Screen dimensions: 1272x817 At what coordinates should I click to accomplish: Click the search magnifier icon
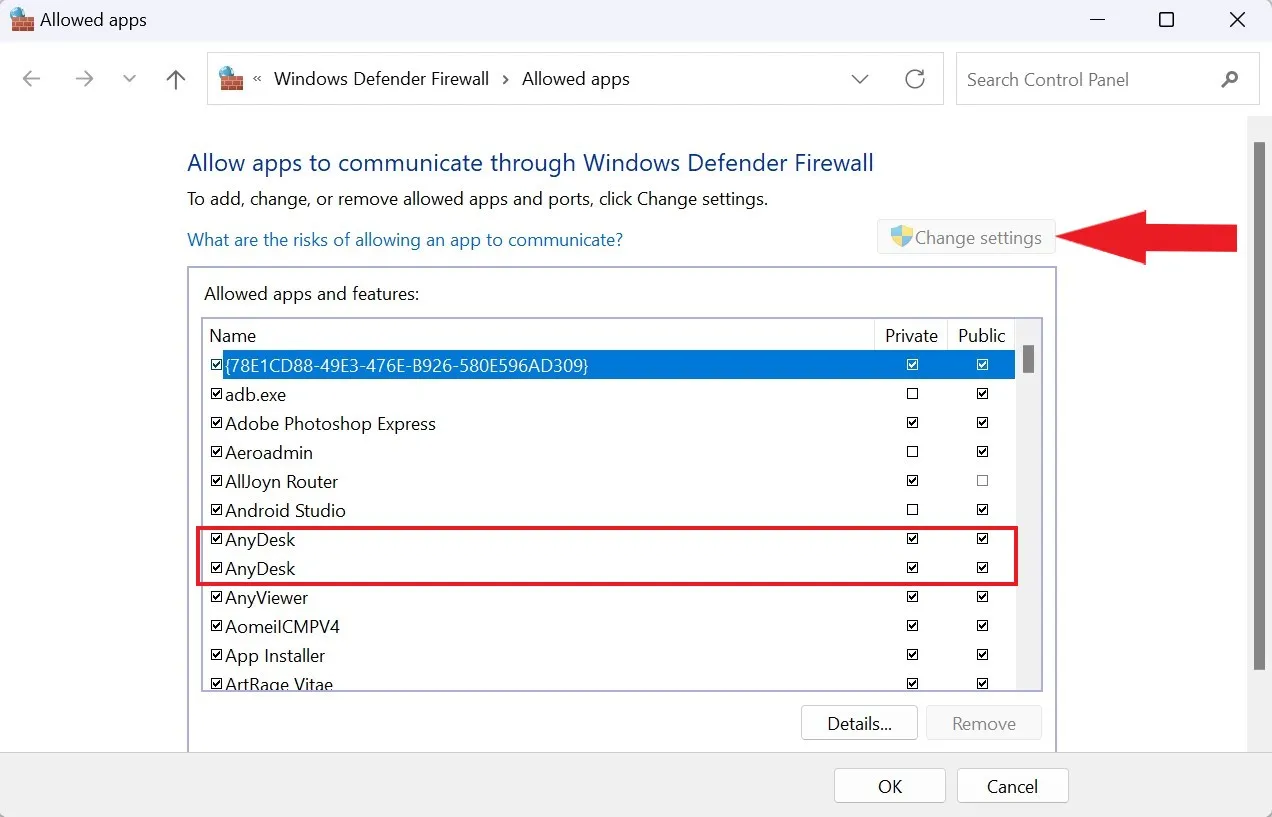coord(1230,79)
